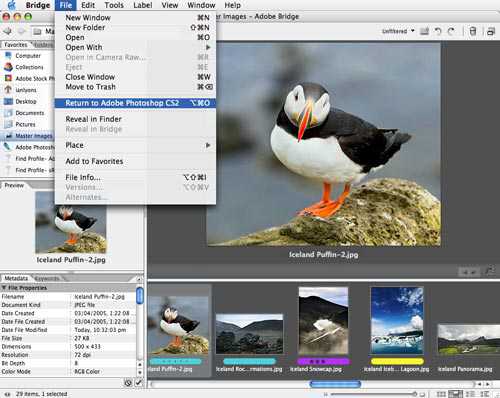
Task: Click the Filename value Iceland Puffin-2.jpg
Action: pyautogui.click(x=99, y=297)
